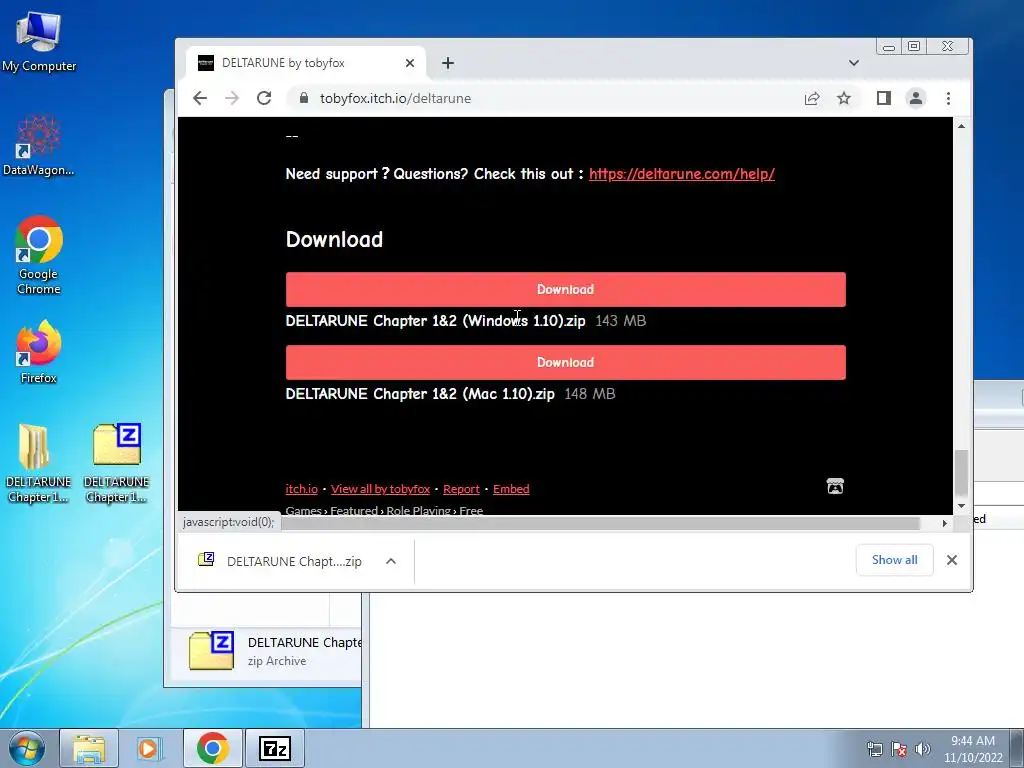Click the volume speaker tray icon
1024x768 pixels.
(x=922, y=749)
